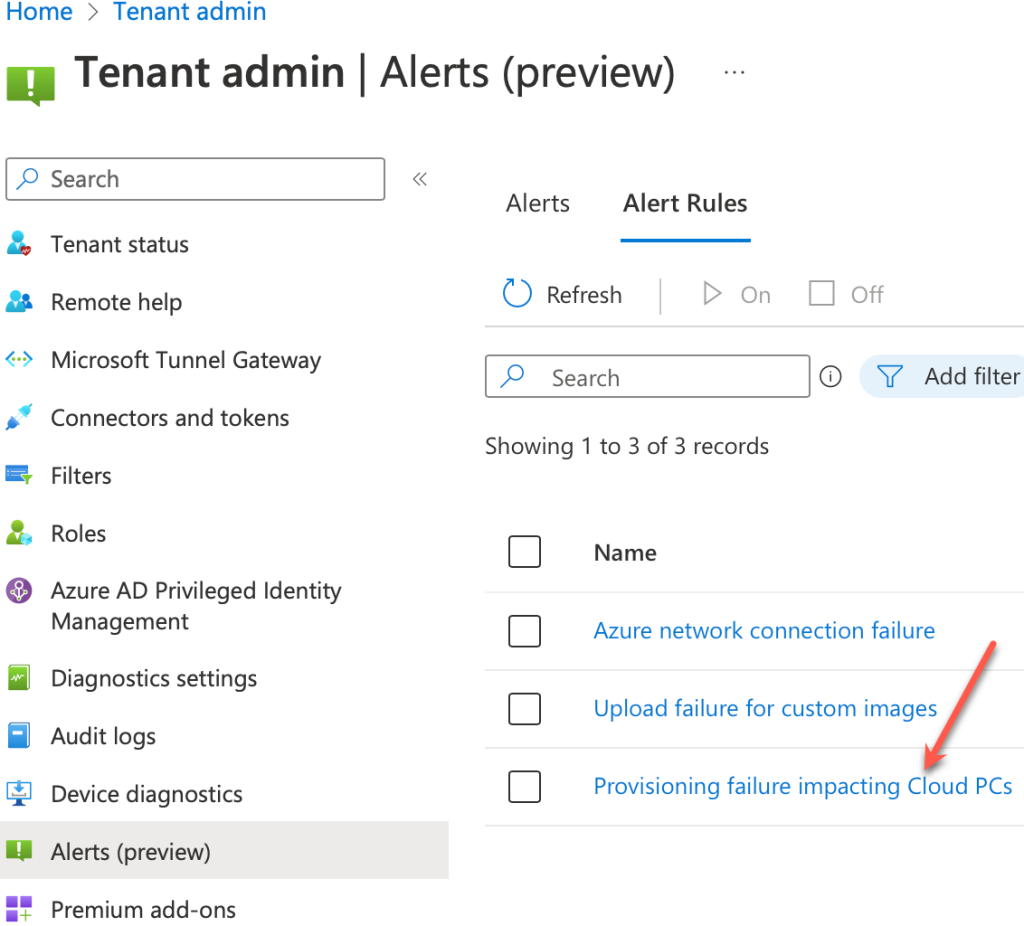Viewport: 1024px width, 926px height.
Task: Open Premium add-ons
Action: [x=144, y=910]
